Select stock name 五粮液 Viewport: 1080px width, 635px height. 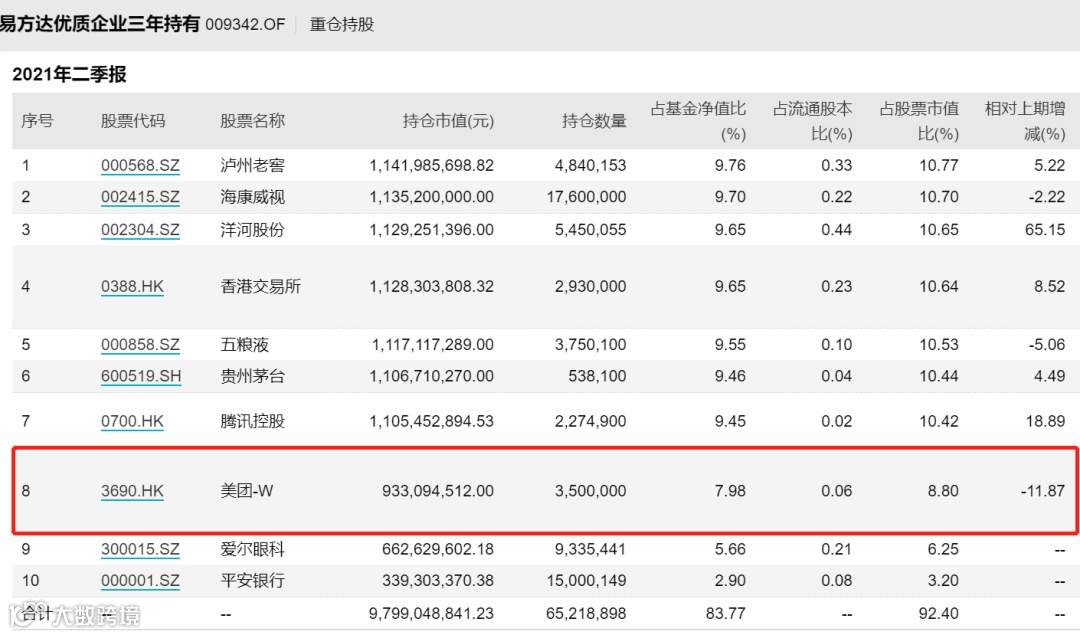pos(245,344)
